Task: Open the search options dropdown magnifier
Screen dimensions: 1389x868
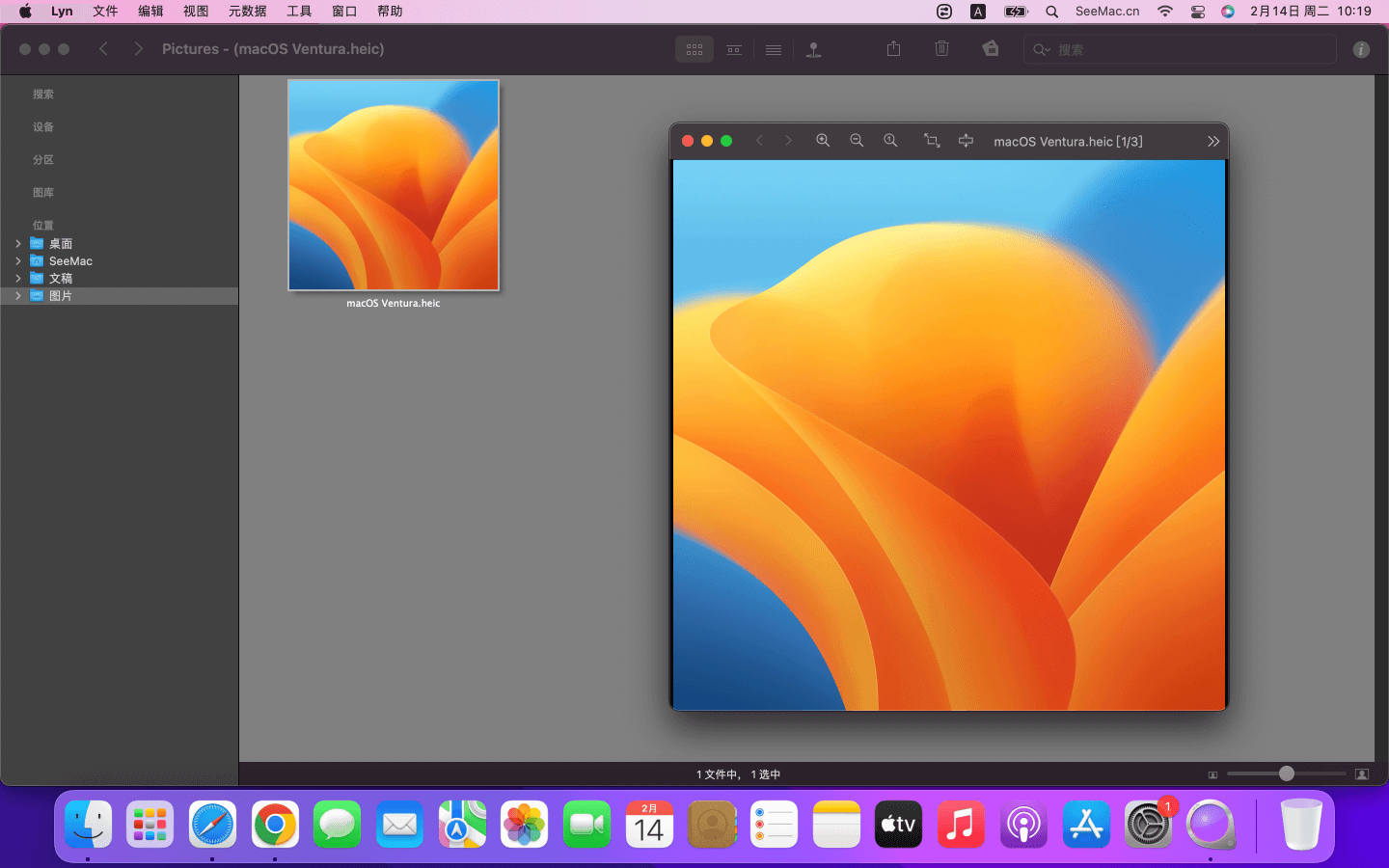Action: click(1042, 49)
